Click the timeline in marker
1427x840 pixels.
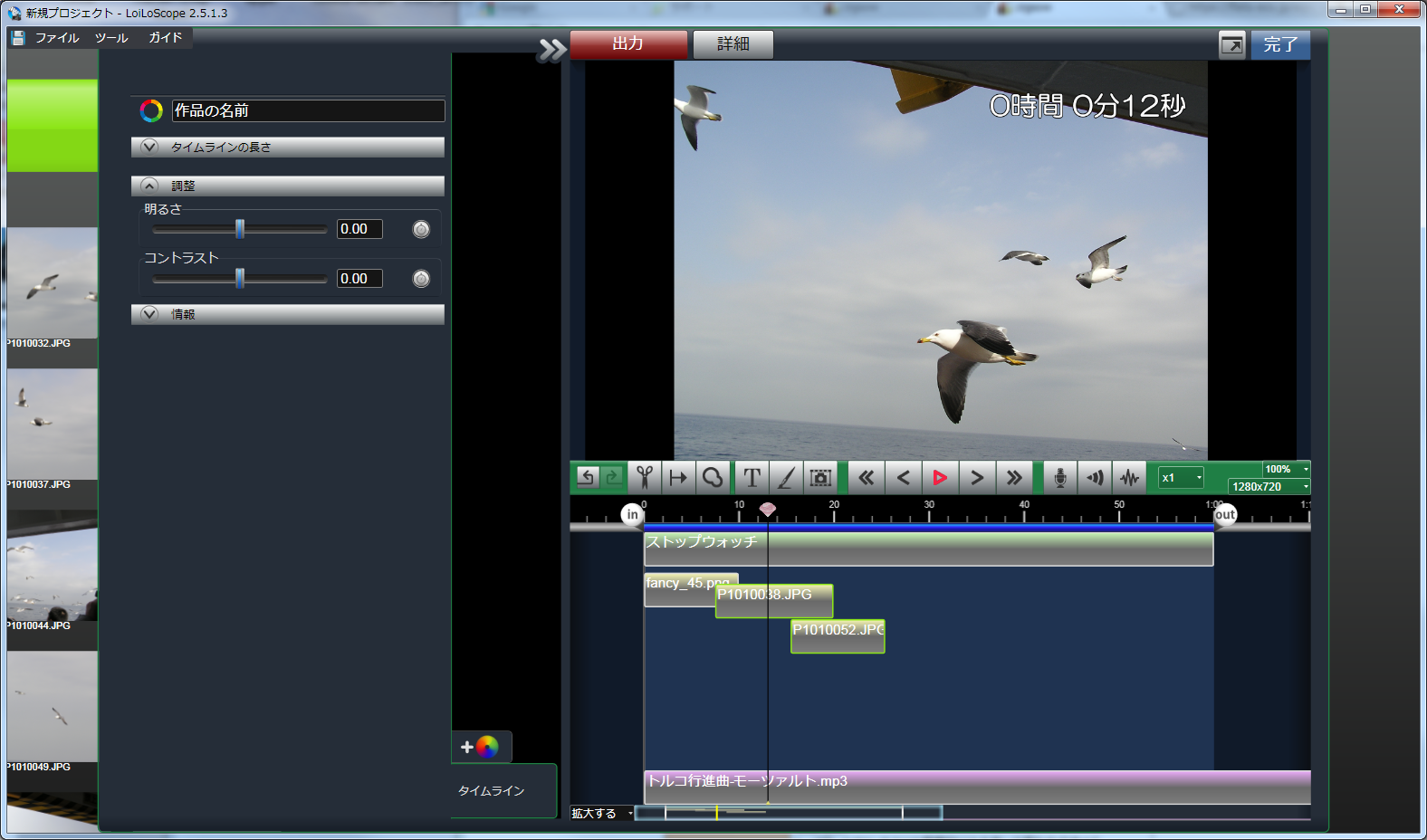tap(632, 514)
